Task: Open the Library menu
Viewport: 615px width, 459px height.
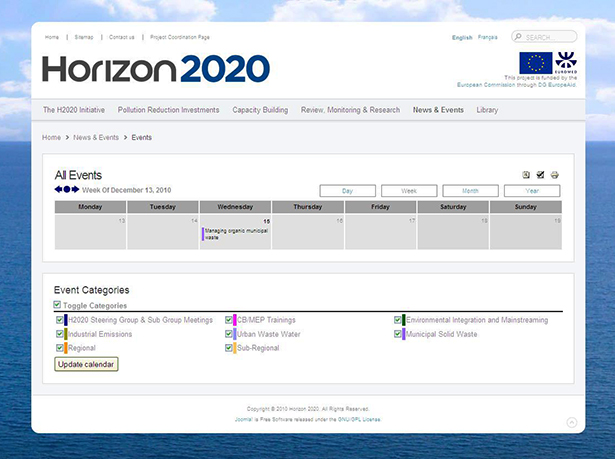Action: [x=487, y=110]
